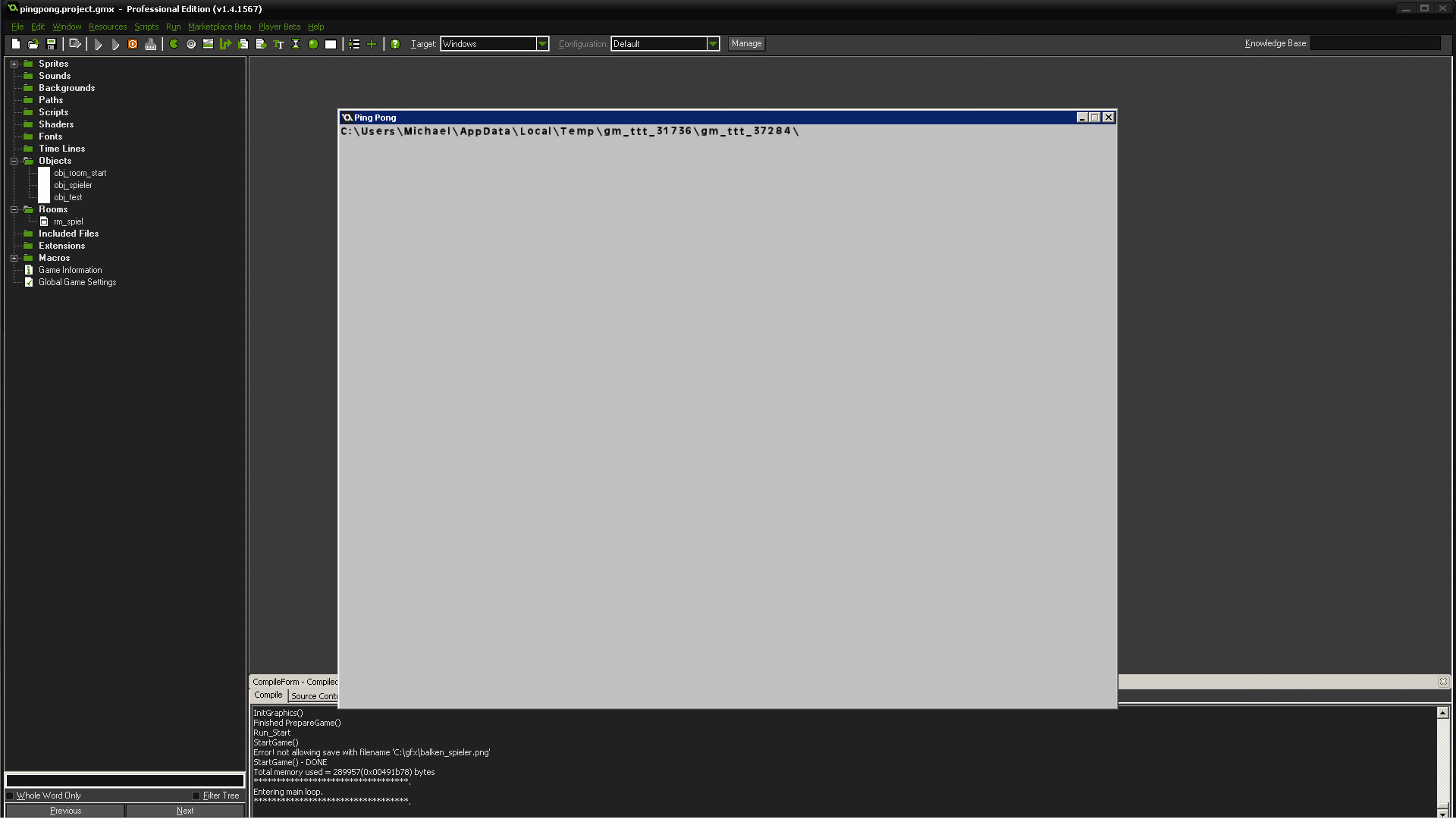Enable the Whole Word Only checkbox

tap(10, 795)
